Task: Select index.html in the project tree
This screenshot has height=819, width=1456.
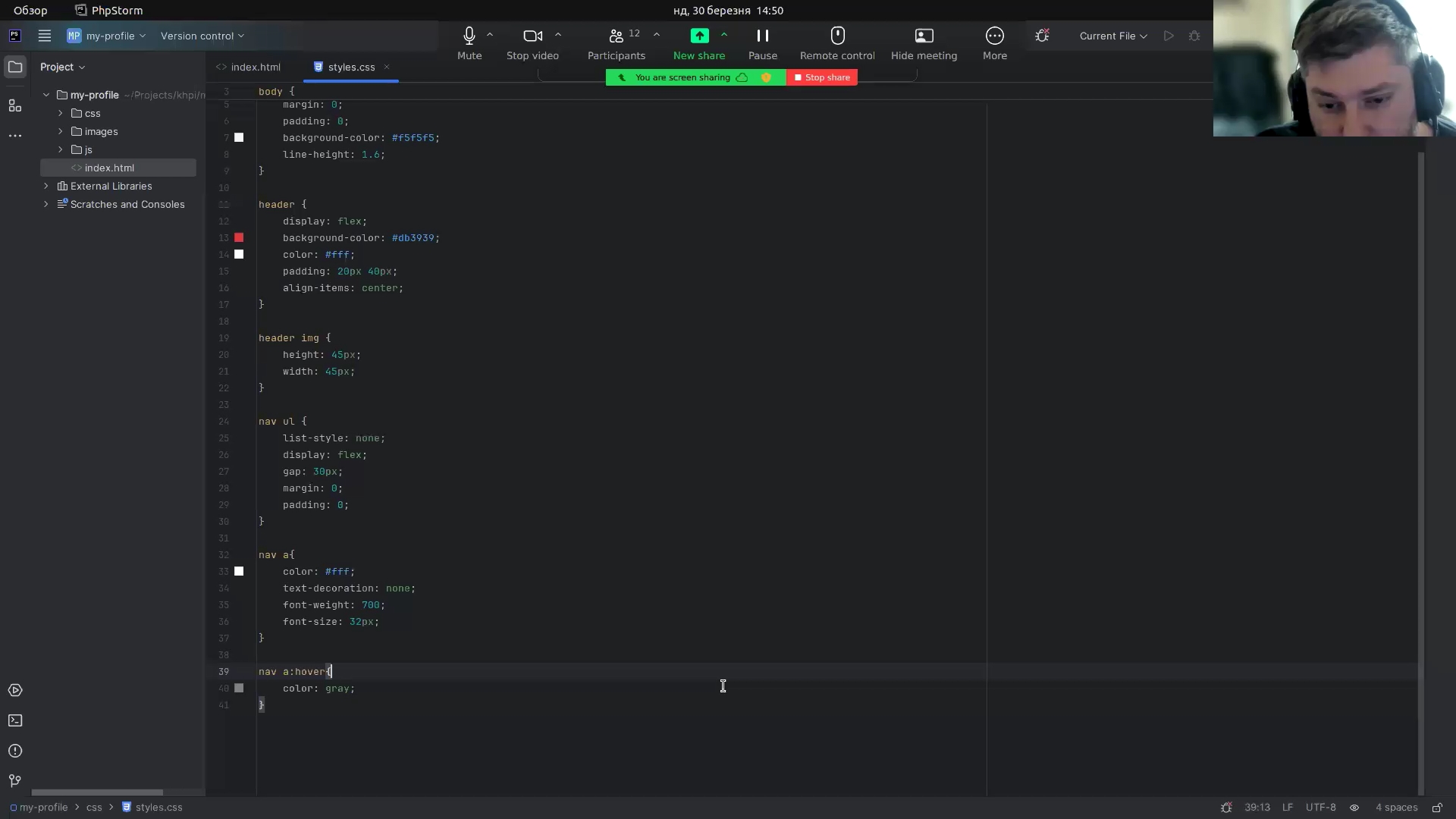Action: (x=109, y=168)
